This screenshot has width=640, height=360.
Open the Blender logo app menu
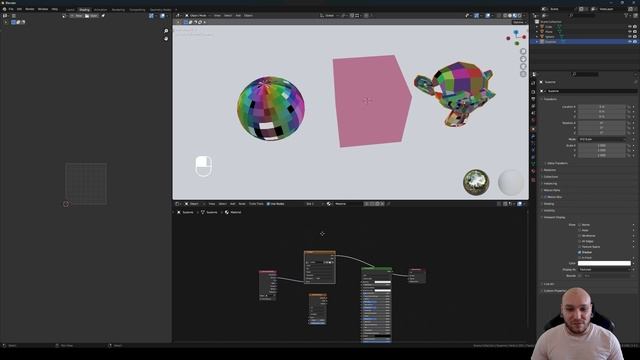pyautogui.click(x=4, y=9)
